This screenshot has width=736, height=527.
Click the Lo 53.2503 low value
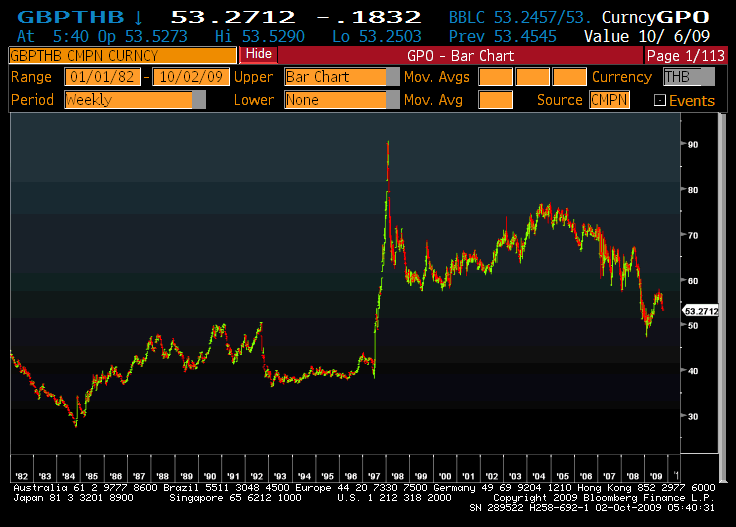pyautogui.click(x=376, y=36)
